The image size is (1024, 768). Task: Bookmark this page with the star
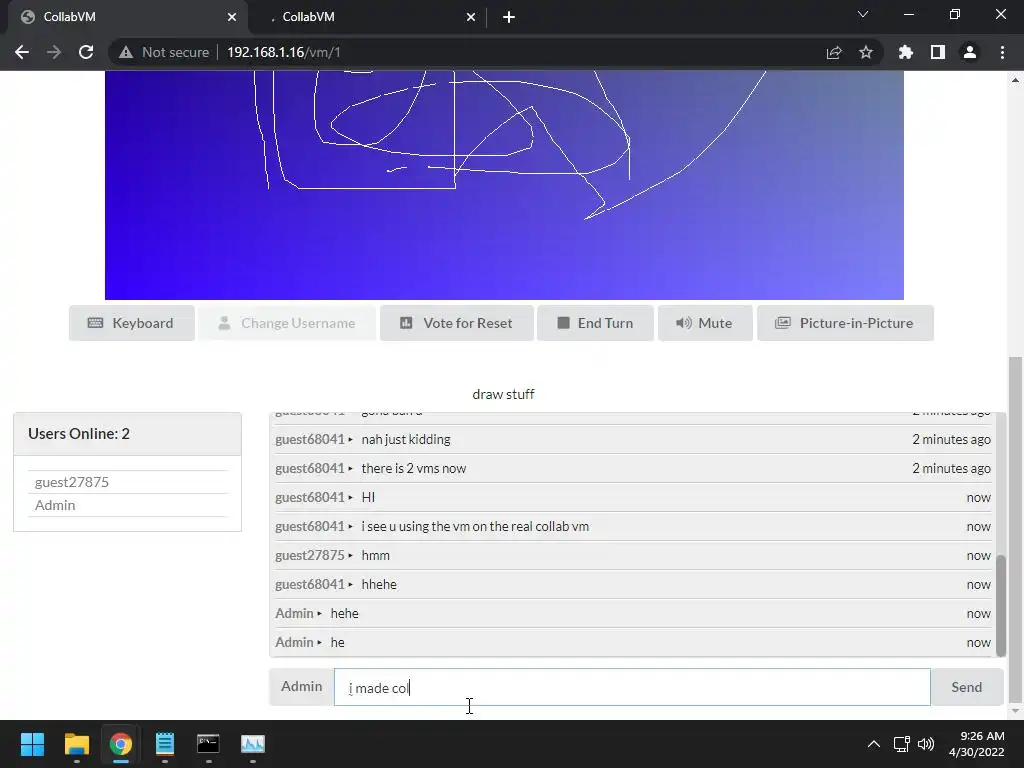pyautogui.click(x=866, y=52)
